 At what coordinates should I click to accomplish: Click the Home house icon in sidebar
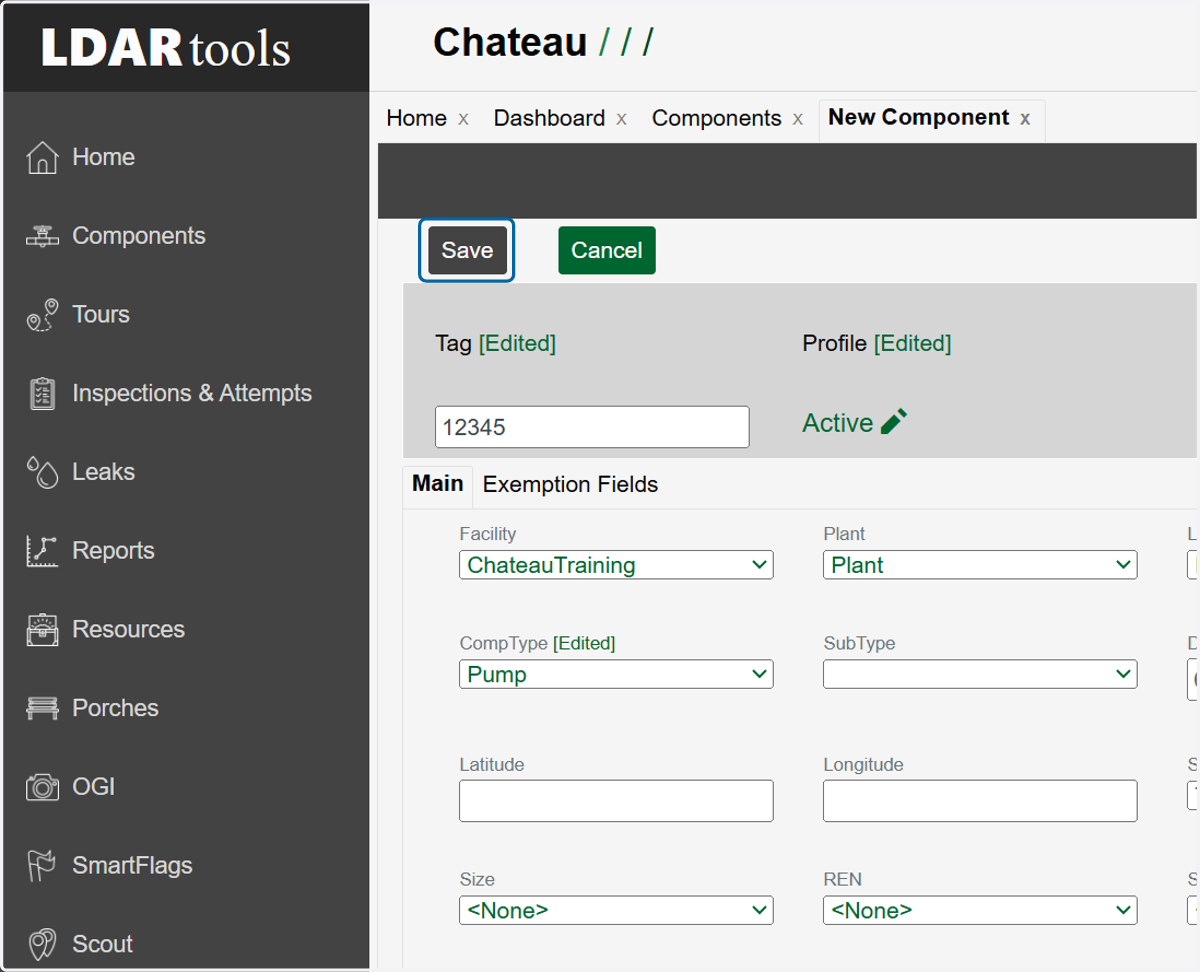[x=42, y=157]
